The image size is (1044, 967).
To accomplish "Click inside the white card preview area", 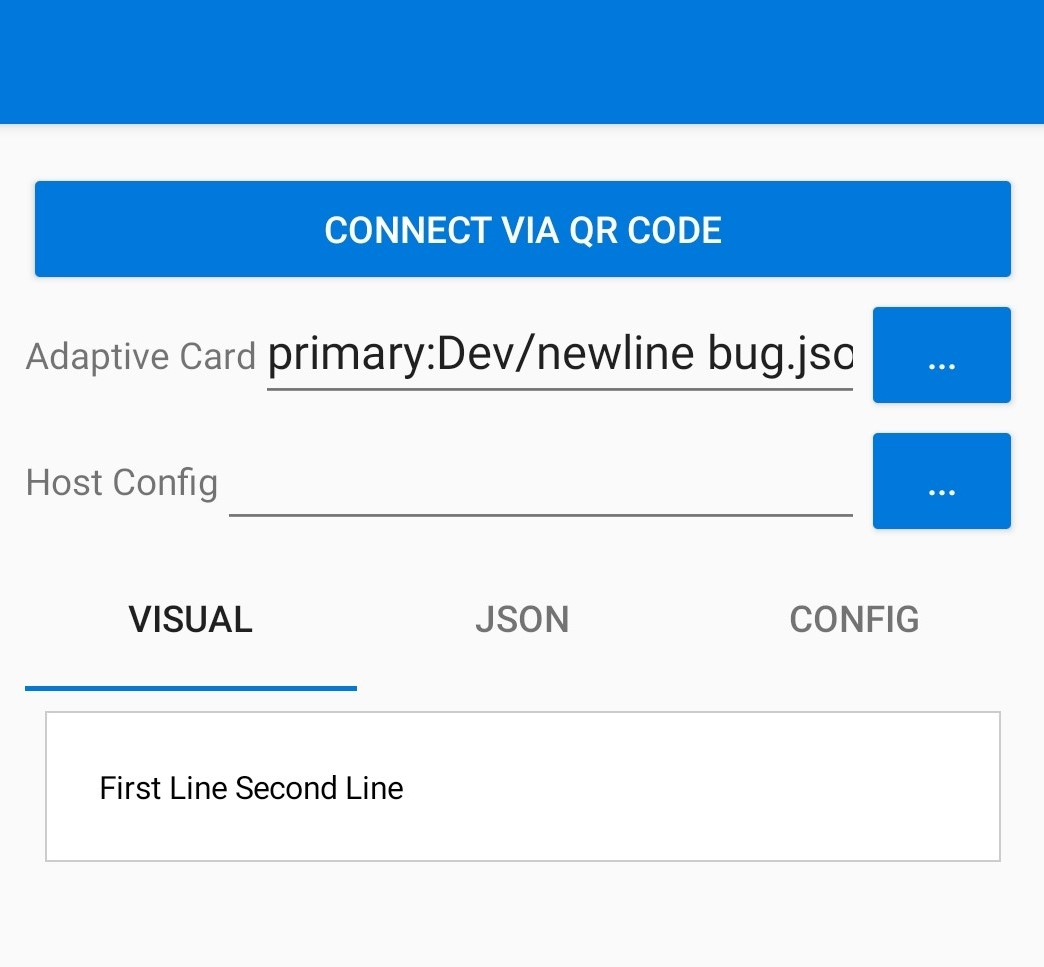I will tap(522, 786).
